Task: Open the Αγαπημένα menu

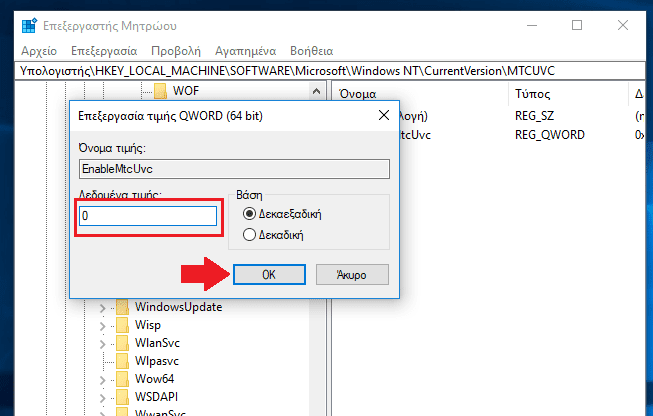Action: (x=245, y=51)
